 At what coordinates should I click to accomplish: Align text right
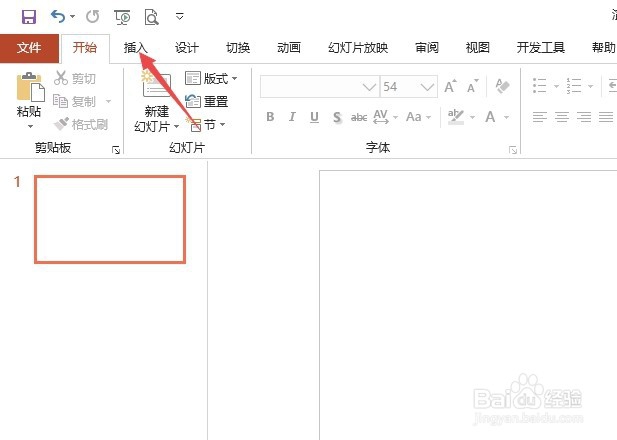coord(584,117)
